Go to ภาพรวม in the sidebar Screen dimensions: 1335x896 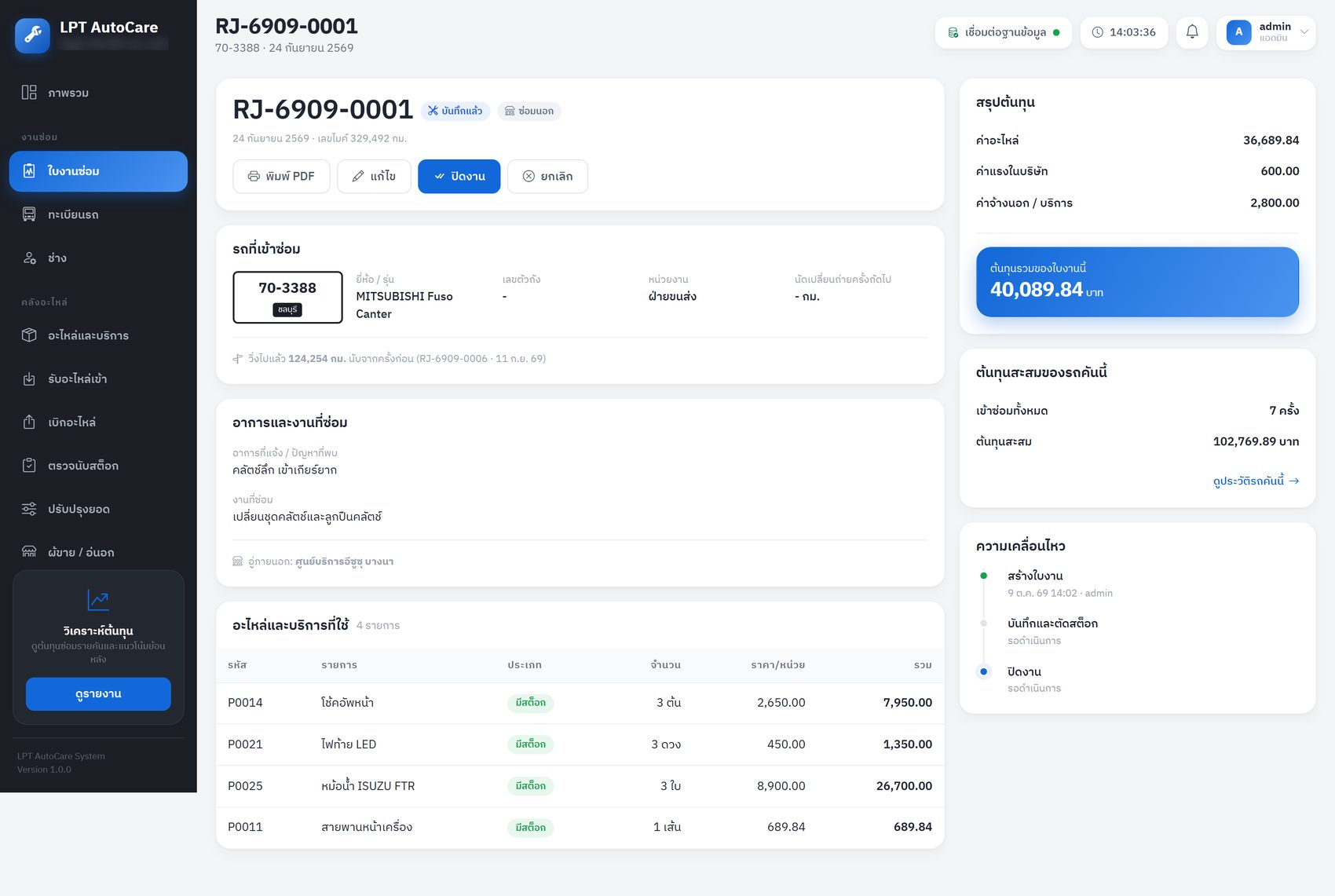coord(98,93)
